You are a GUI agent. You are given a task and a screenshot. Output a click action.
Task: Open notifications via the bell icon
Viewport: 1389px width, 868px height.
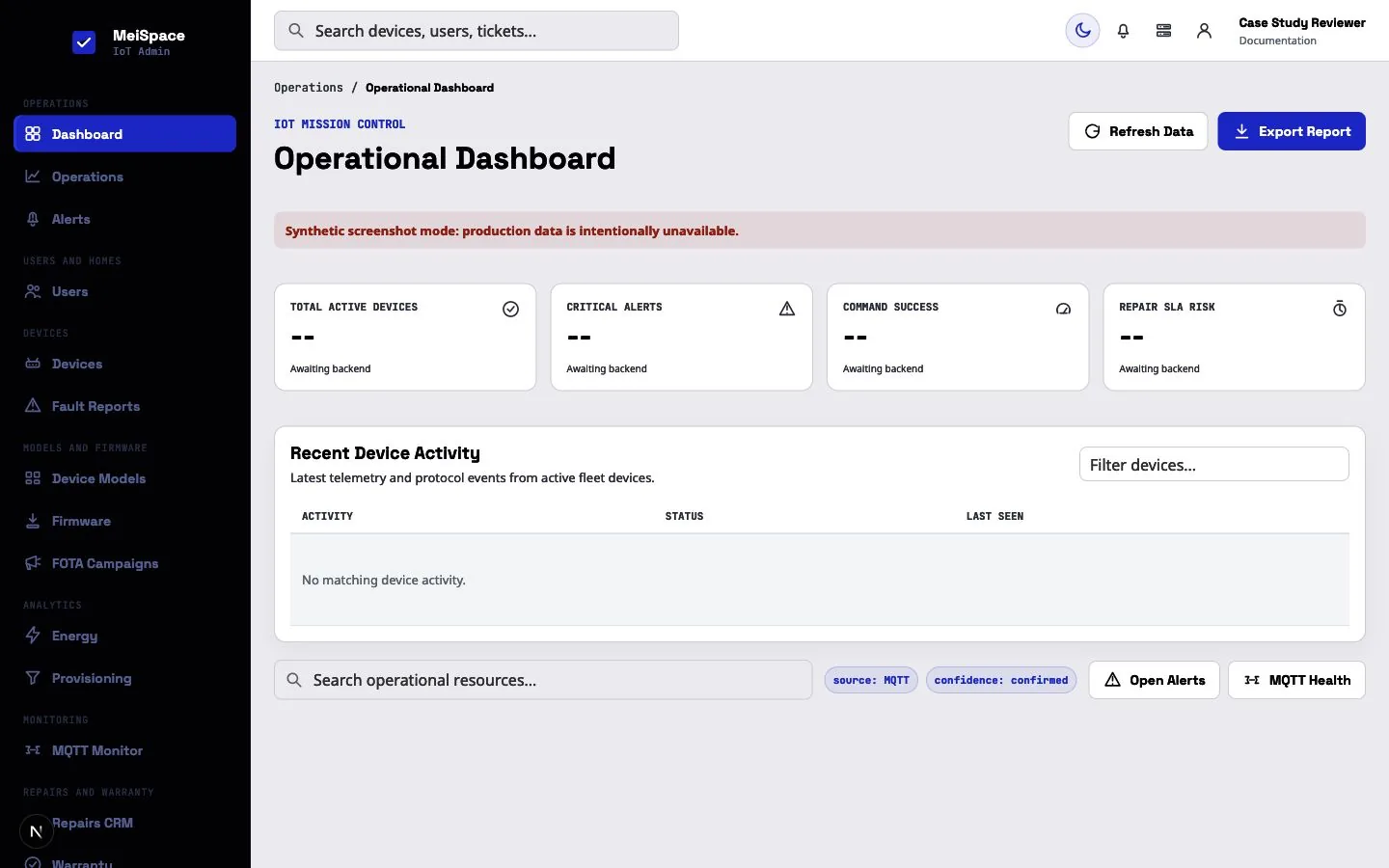pos(1123,31)
